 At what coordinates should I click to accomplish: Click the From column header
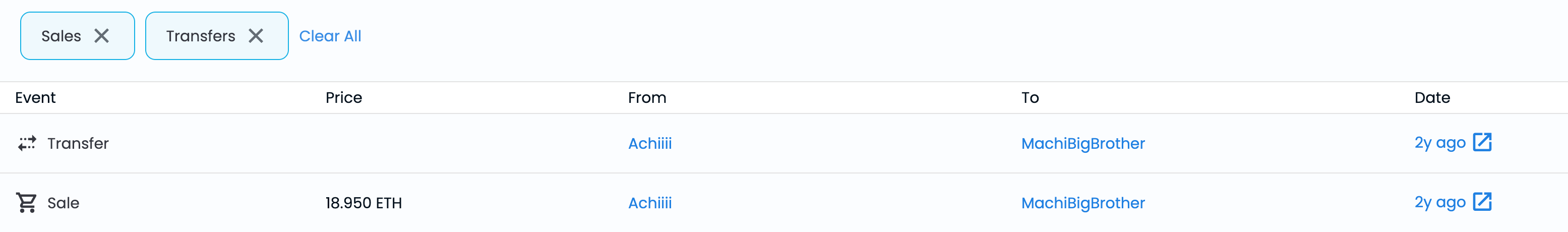point(646,97)
